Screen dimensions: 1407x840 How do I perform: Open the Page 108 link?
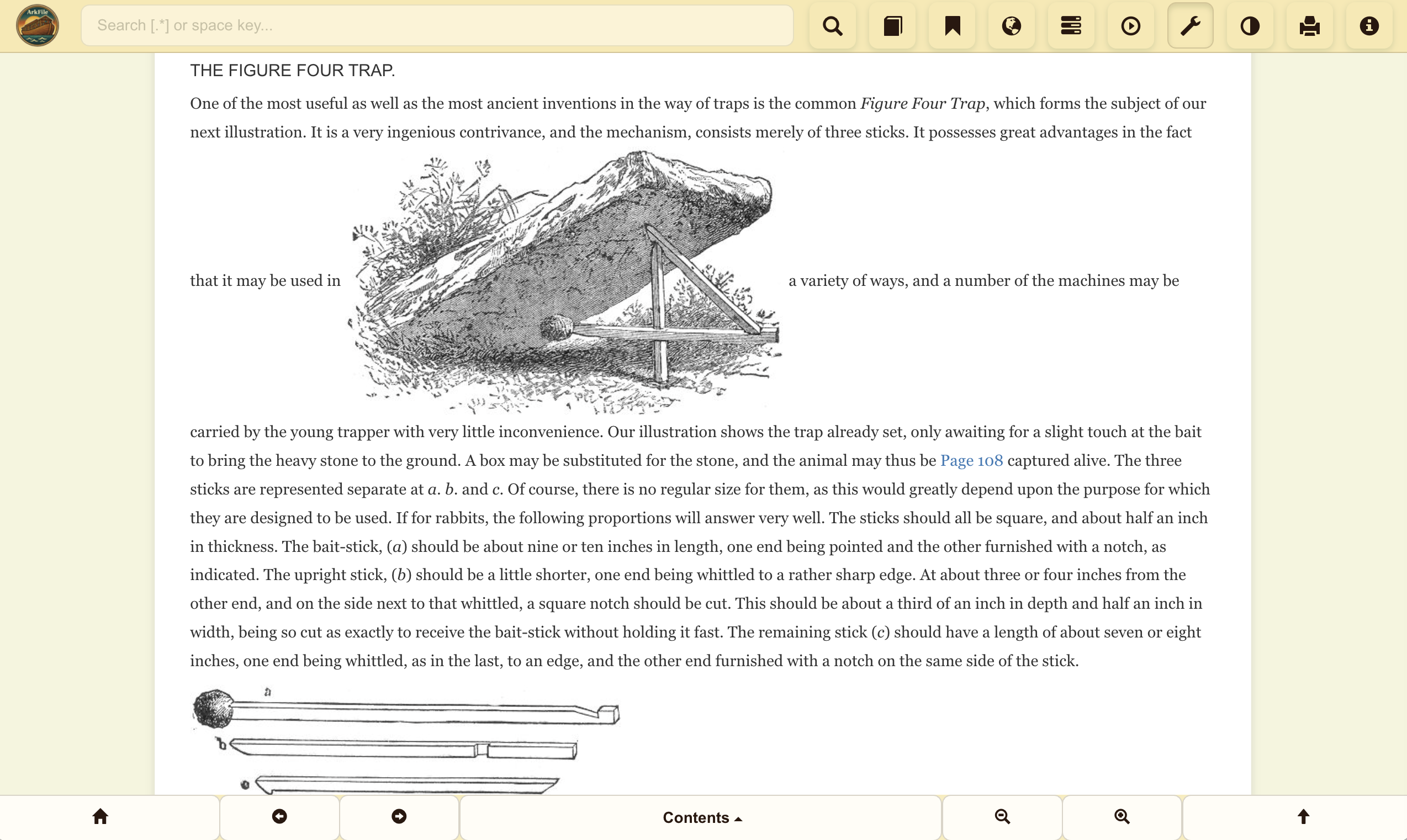971,461
